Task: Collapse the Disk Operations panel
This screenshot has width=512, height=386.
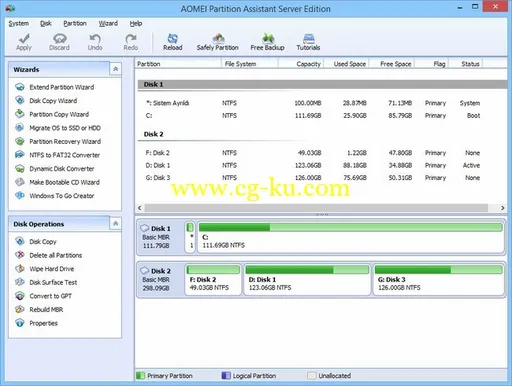Action: click(115, 223)
